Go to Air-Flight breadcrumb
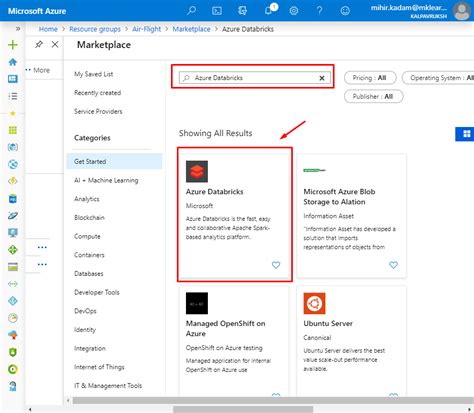 coord(146,29)
